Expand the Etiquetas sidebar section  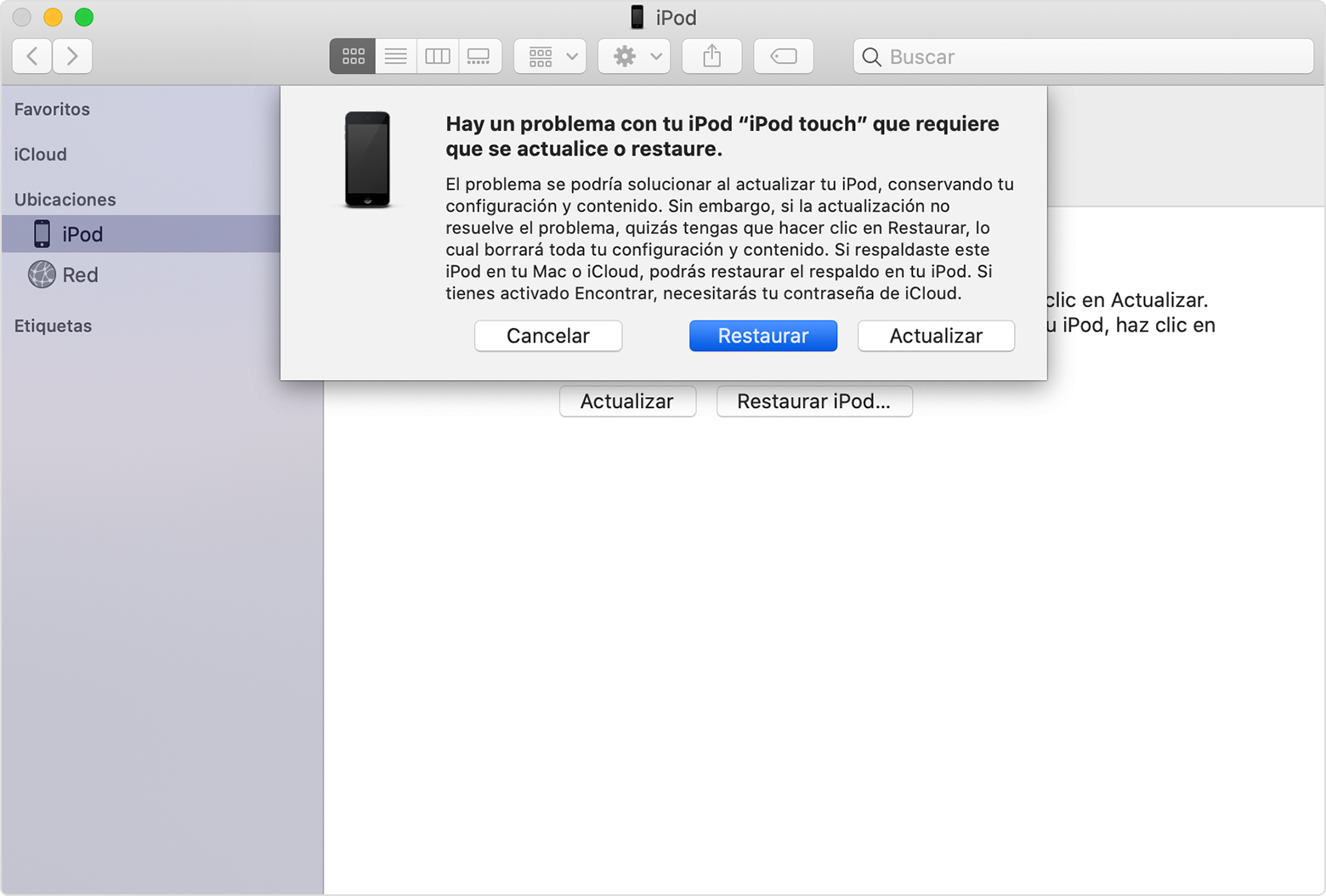pyautogui.click(x=53, y=326)
